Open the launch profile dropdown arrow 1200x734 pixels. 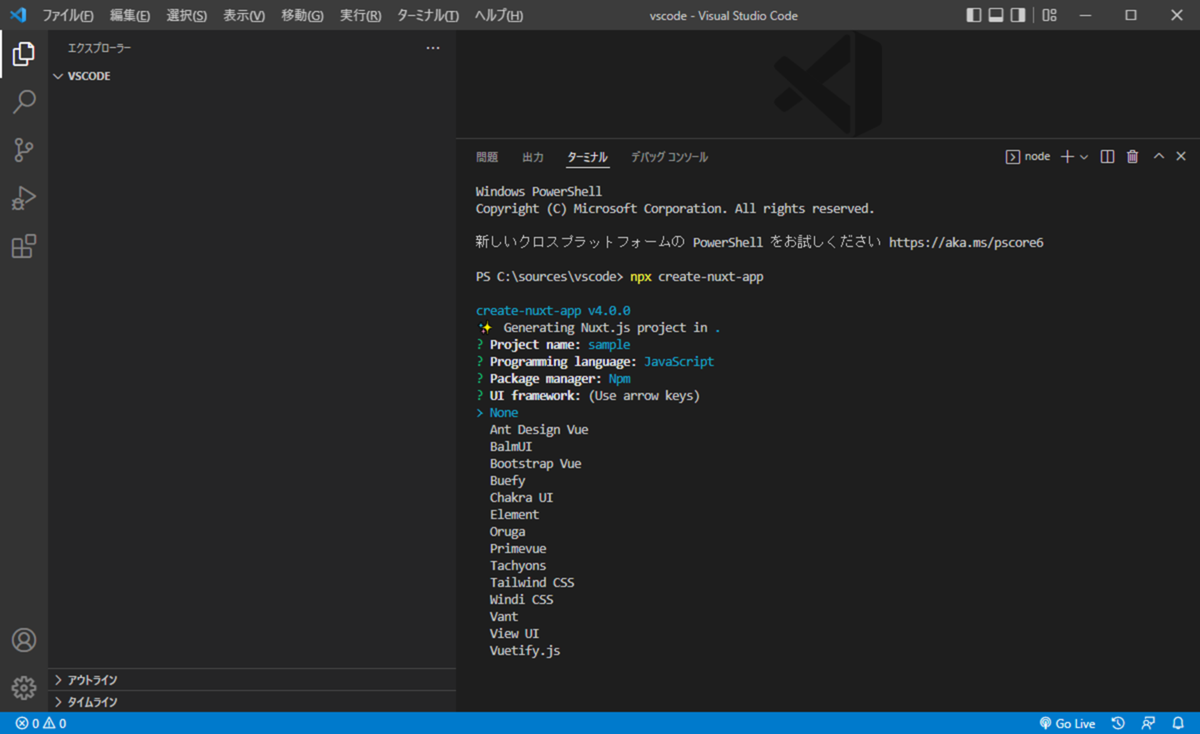pos(1084,157)
